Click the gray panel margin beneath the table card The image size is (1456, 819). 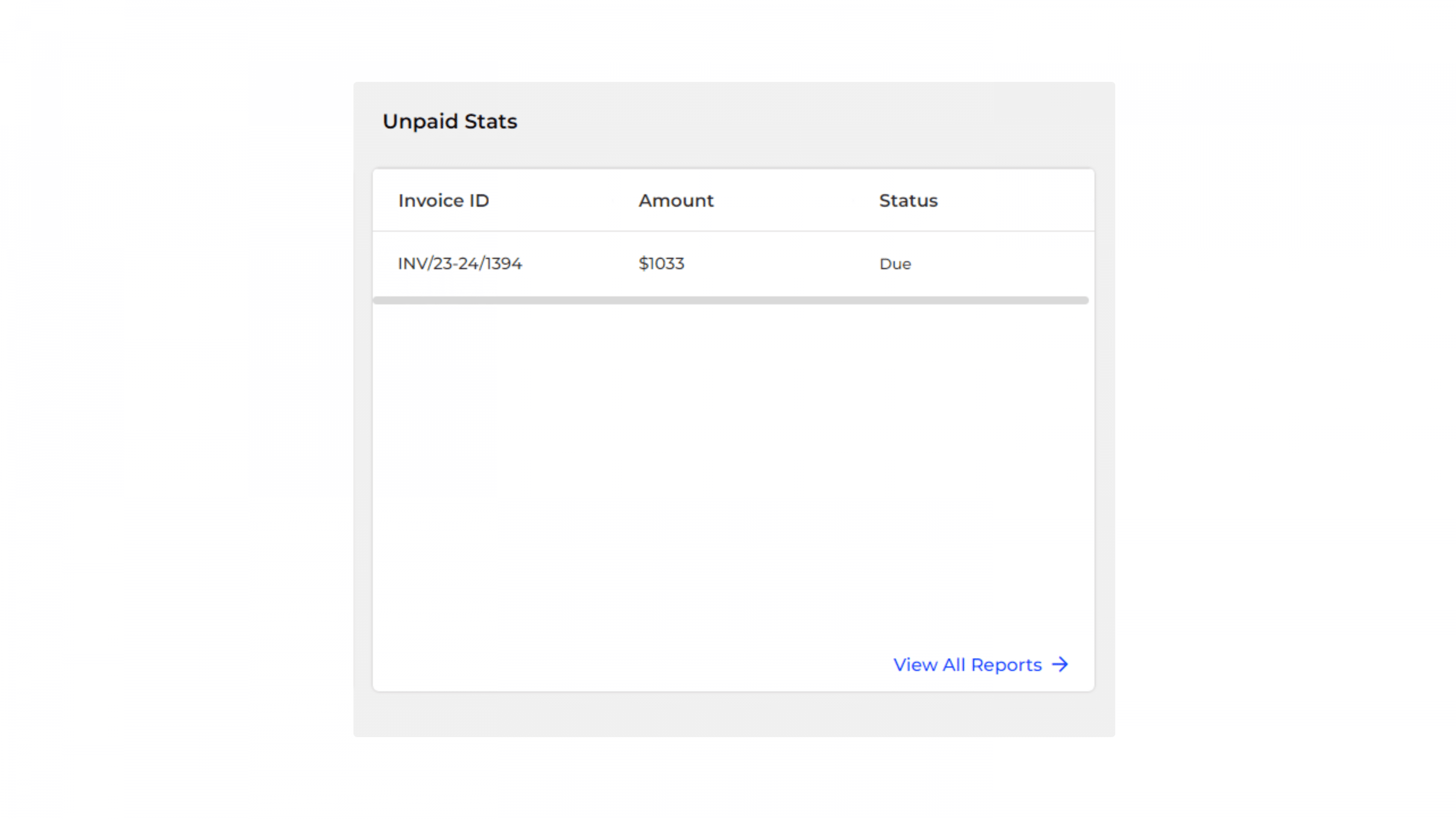point(734,714)
